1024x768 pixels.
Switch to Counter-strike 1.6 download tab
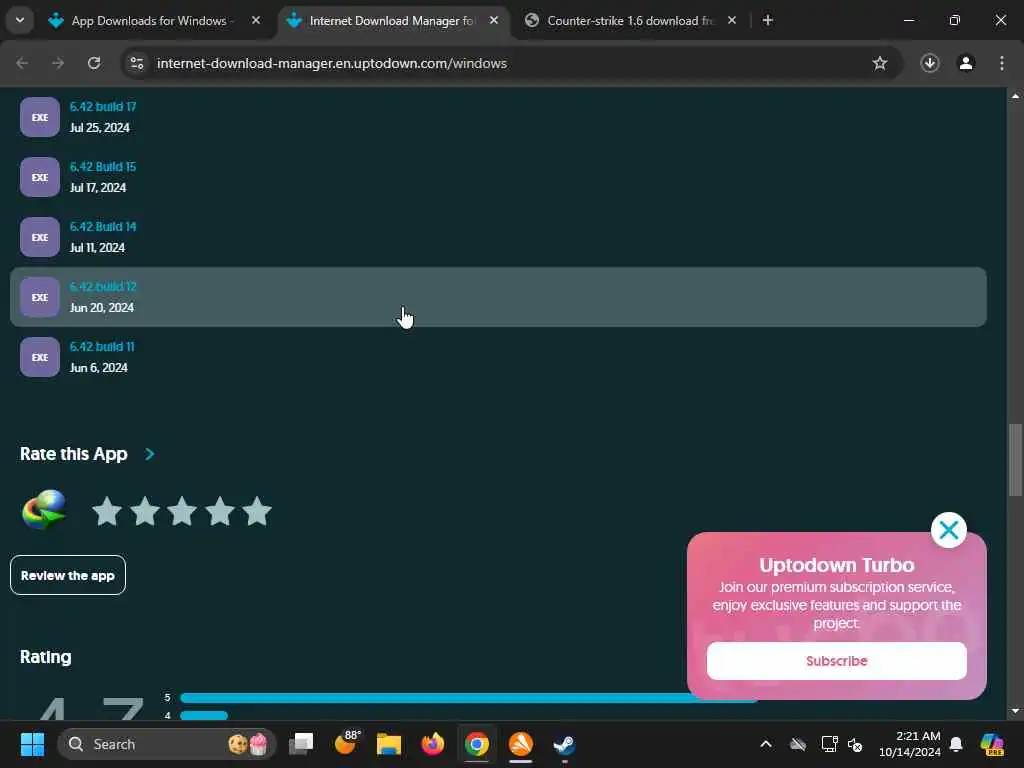(631, 21)
